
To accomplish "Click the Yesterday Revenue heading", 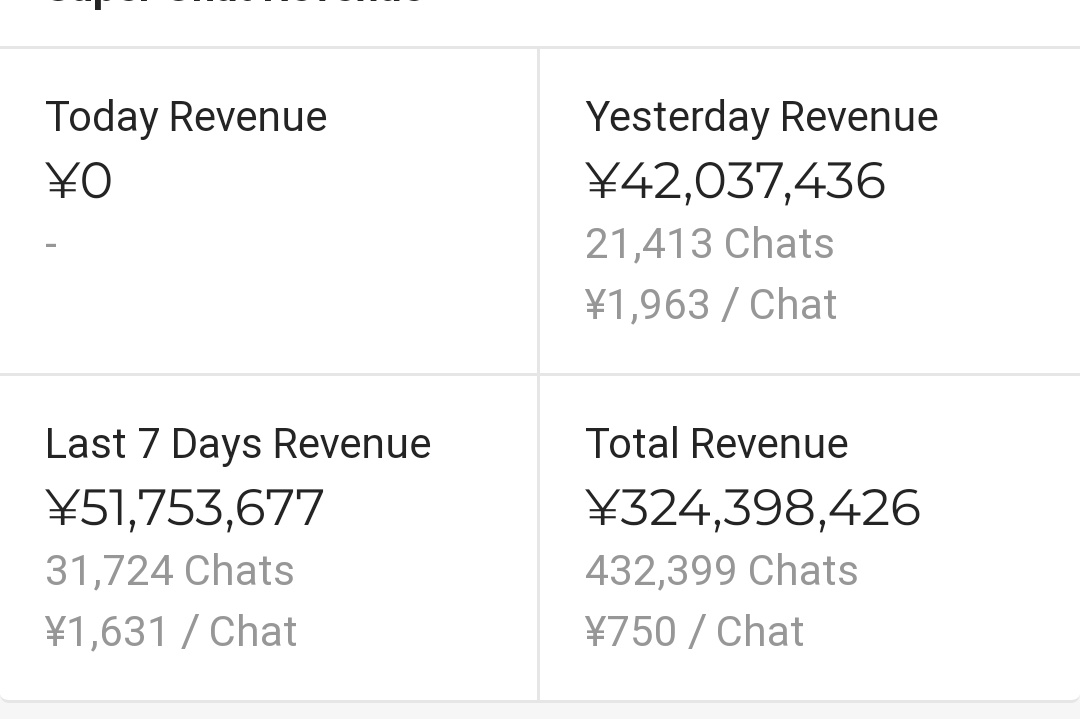I will [761, 117].
